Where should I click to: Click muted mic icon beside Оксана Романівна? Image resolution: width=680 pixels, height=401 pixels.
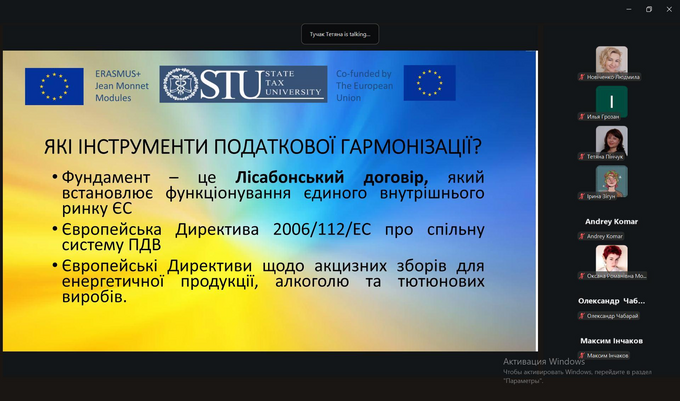(x=581, y=276)
